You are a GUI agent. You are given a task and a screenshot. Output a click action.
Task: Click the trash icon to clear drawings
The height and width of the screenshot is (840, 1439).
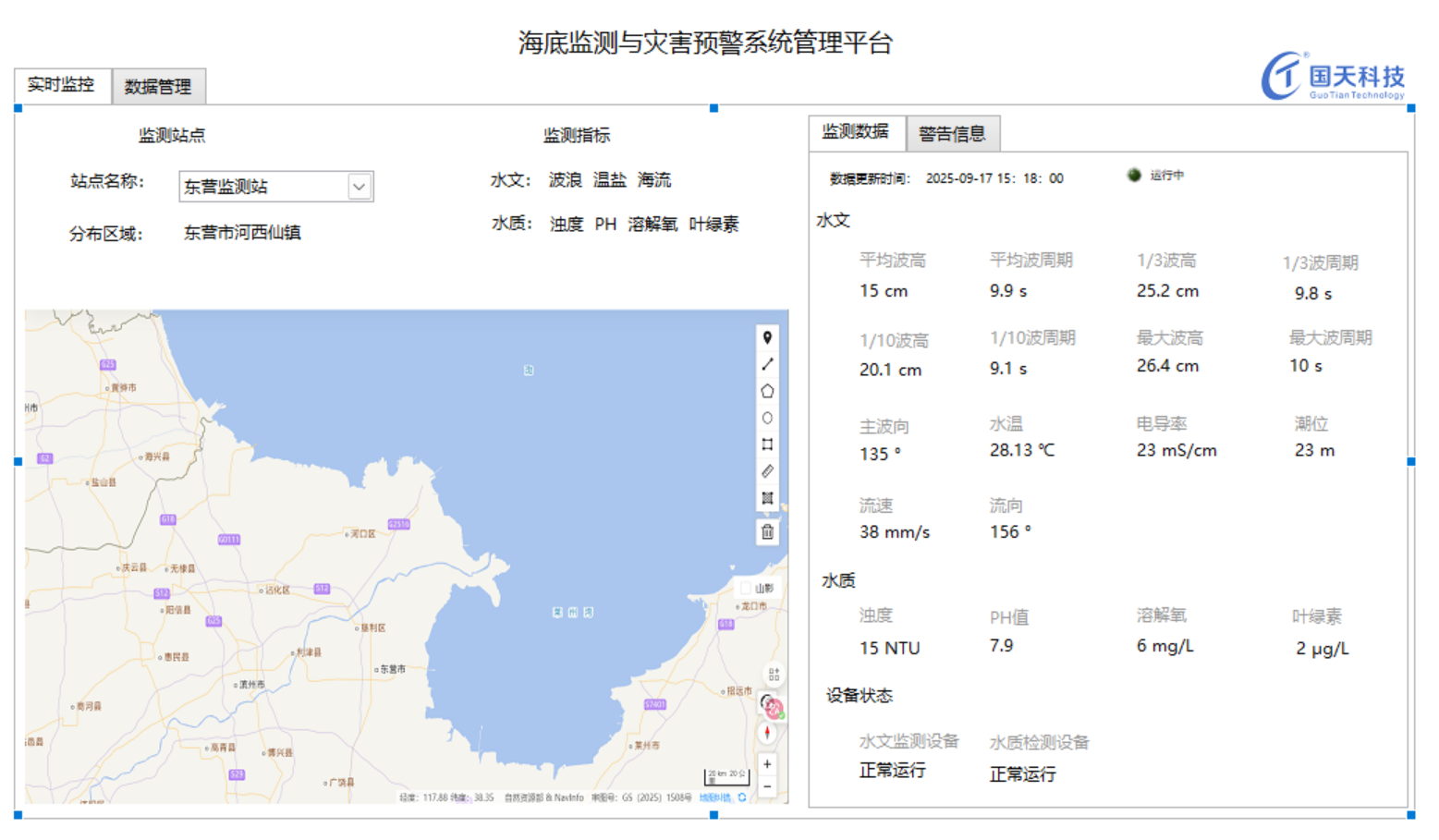coord(767,531)
